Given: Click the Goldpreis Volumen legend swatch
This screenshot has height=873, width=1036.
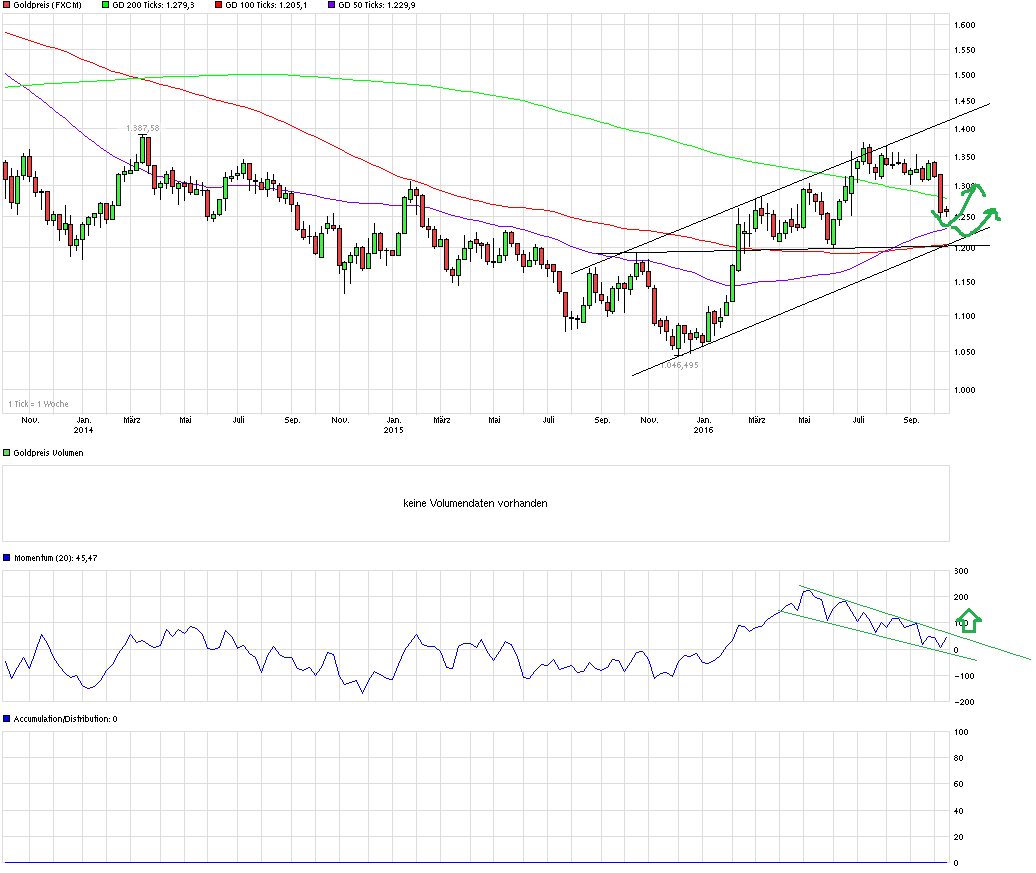Looking at the screenshot, I should 7,453.
